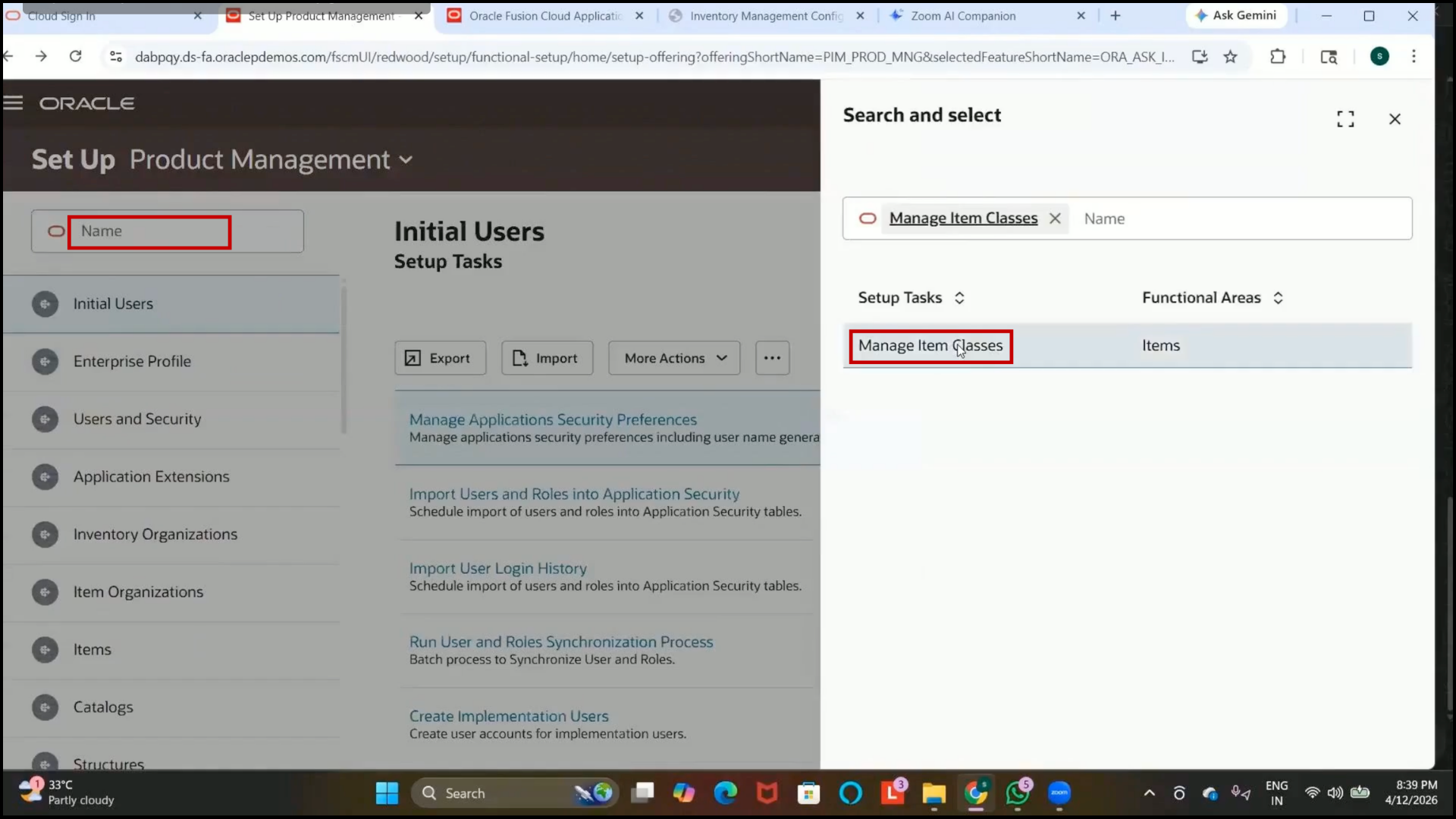Select Catalogs functional area
1456x819 pixels.
click(x=171, y=708)
